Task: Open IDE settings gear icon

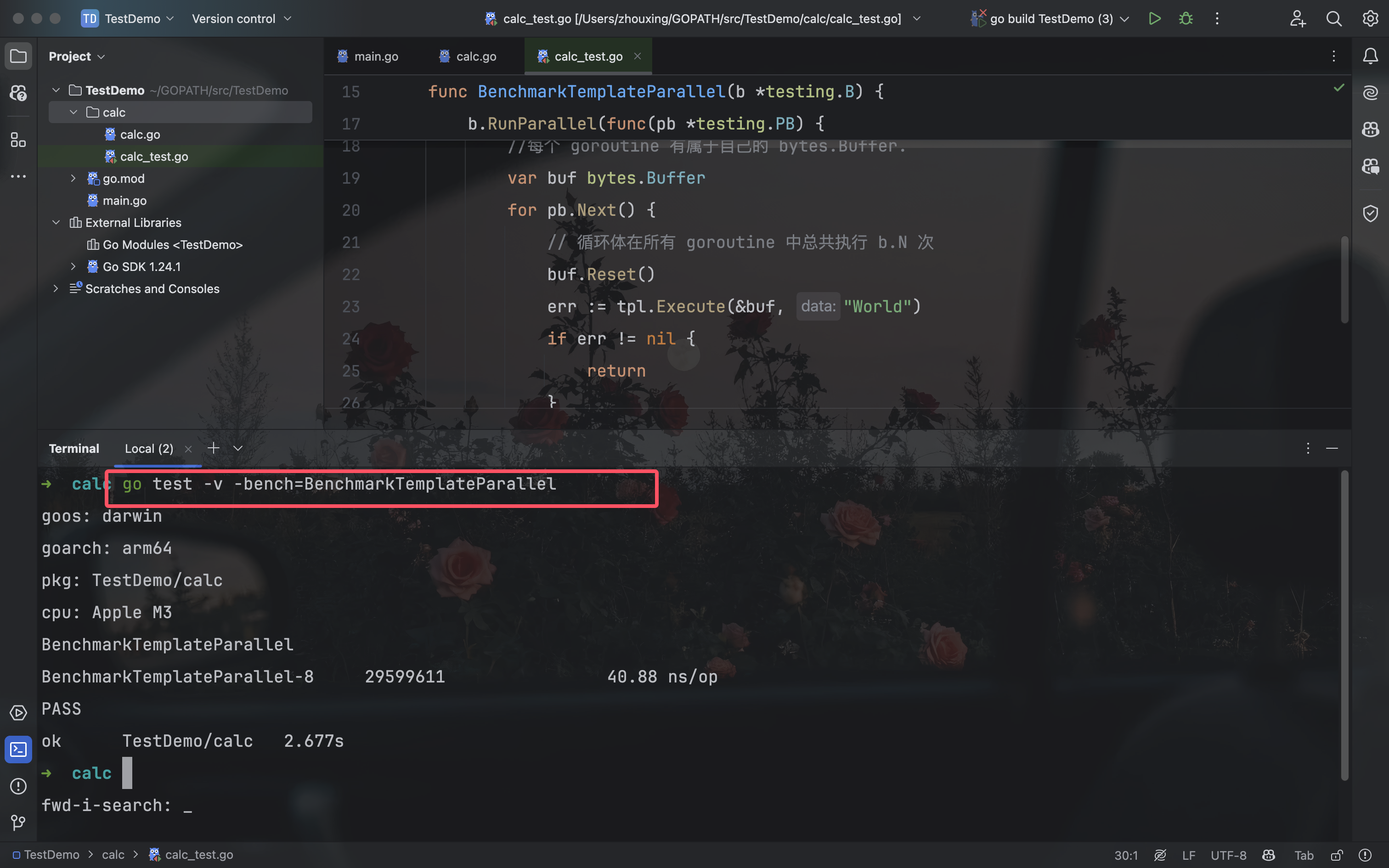Action: (x=1371, y=18)
